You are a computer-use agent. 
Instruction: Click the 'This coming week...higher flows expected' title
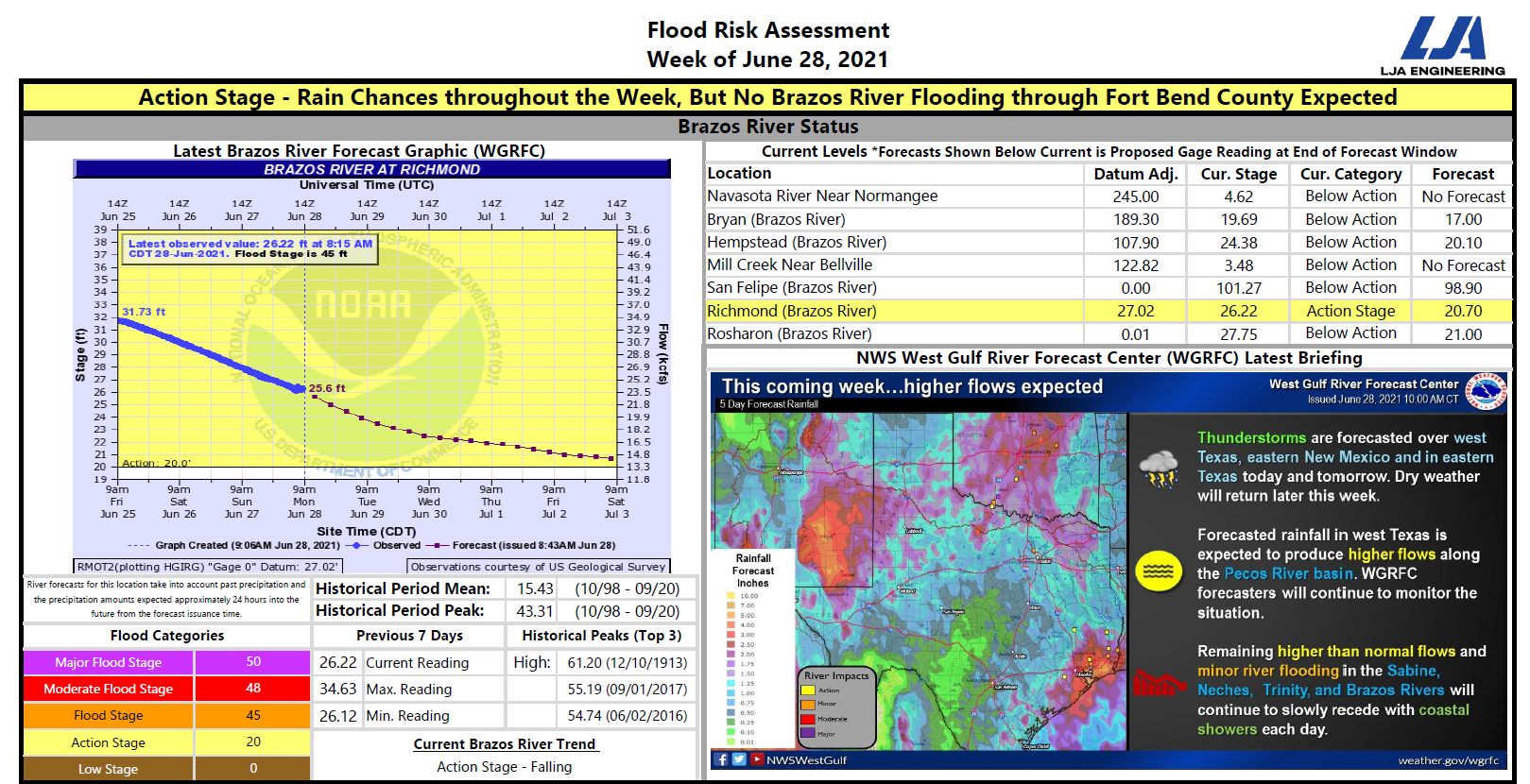tap(912, 386)
